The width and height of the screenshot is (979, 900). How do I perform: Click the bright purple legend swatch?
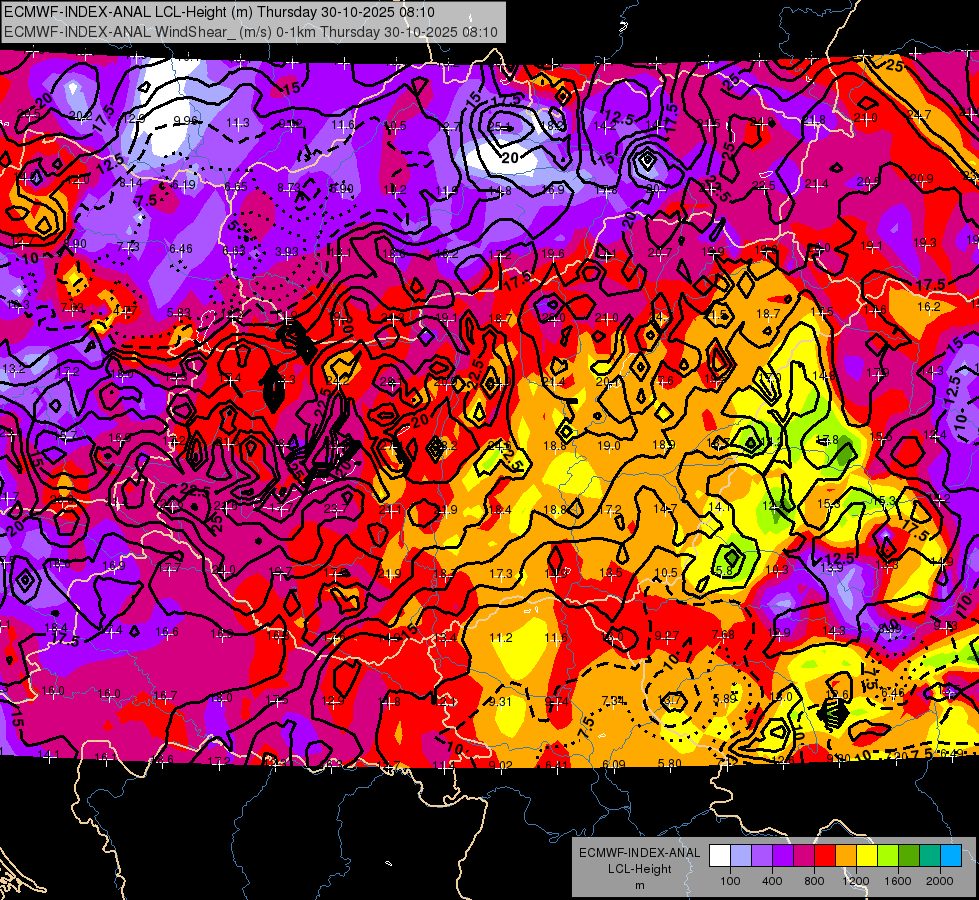(783, 856)
